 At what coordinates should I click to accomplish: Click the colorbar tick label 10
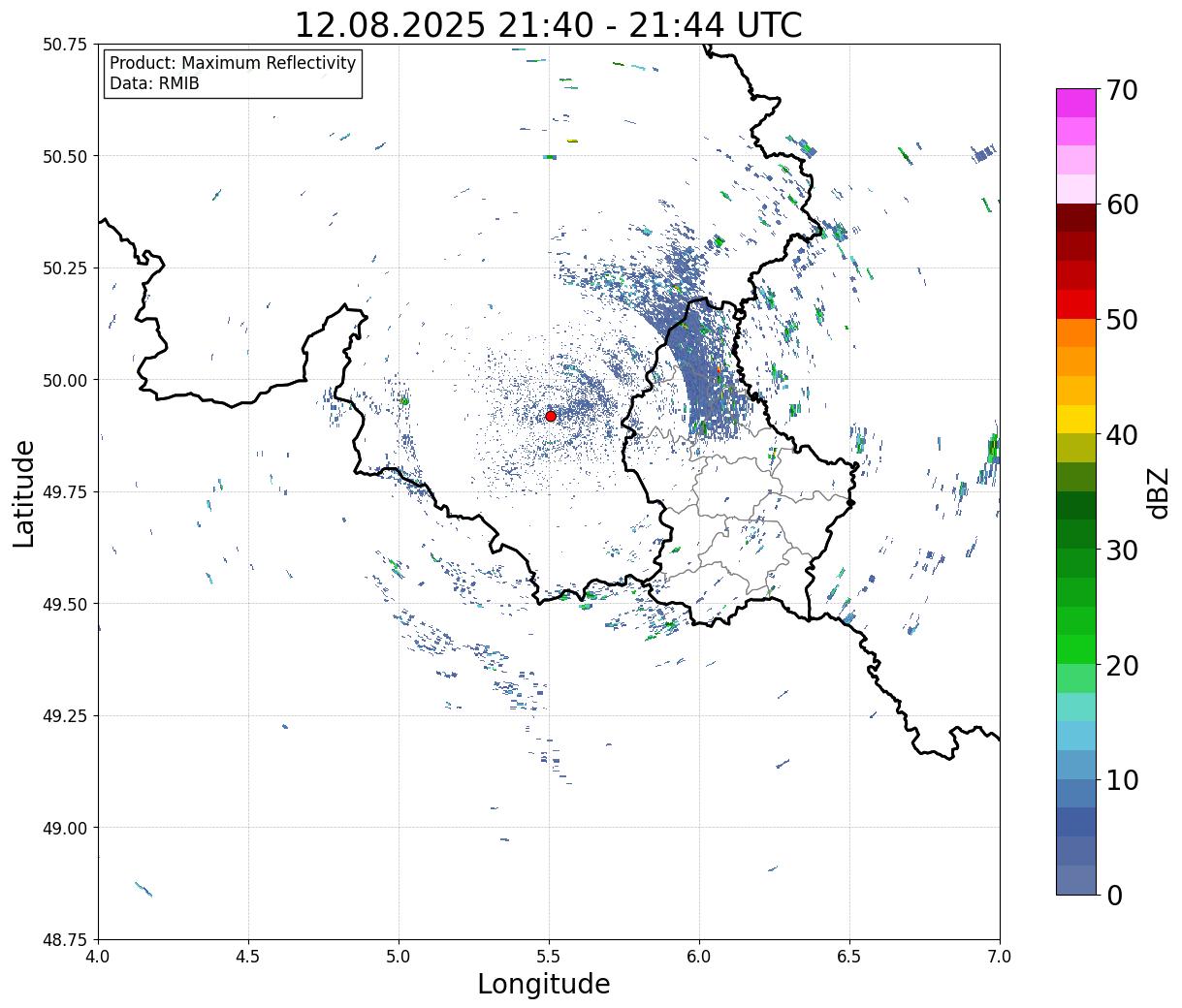pos(1122,780)
